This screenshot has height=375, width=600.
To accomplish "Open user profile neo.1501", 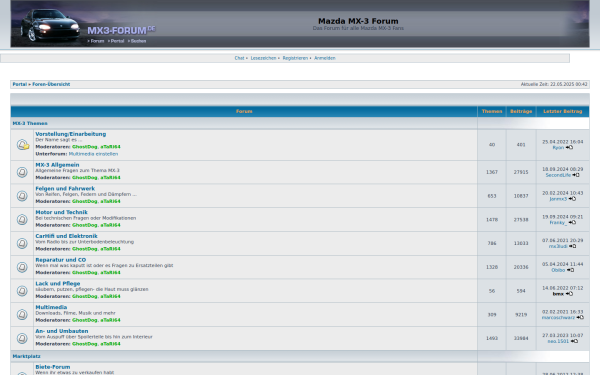I will pos(558,341).
